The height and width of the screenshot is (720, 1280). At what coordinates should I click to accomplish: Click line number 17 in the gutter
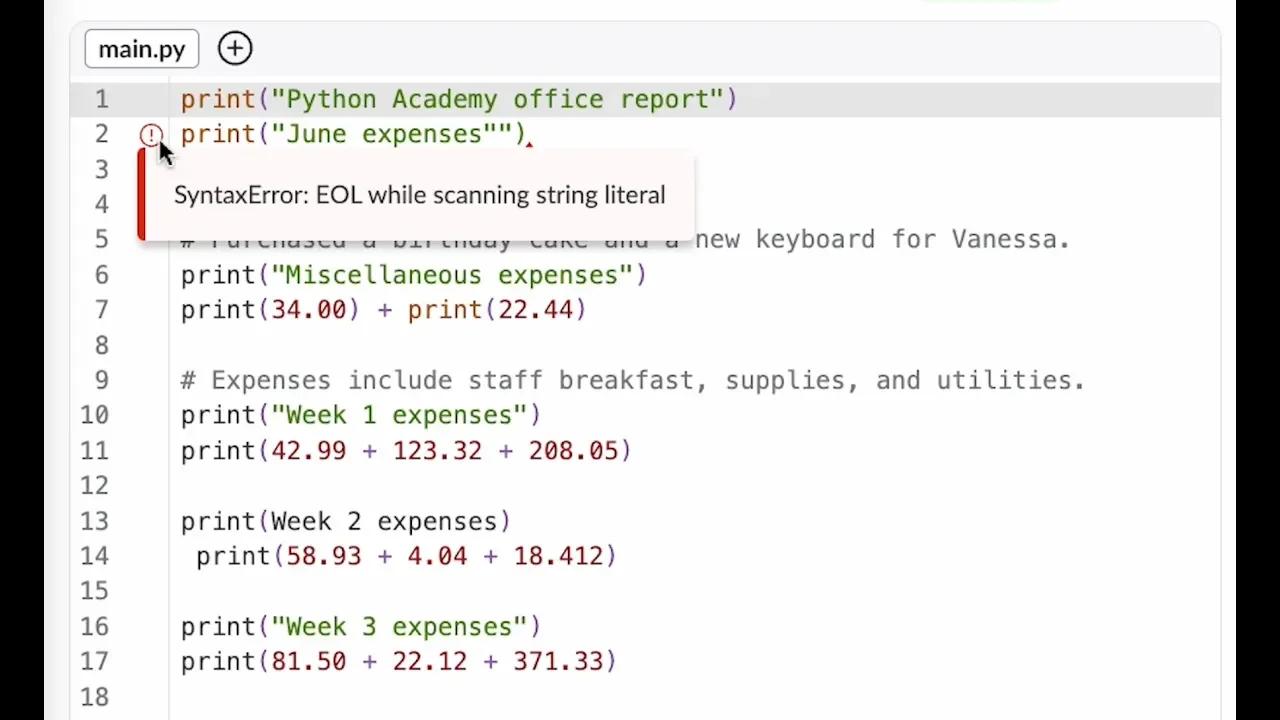[x=95, y=662]
